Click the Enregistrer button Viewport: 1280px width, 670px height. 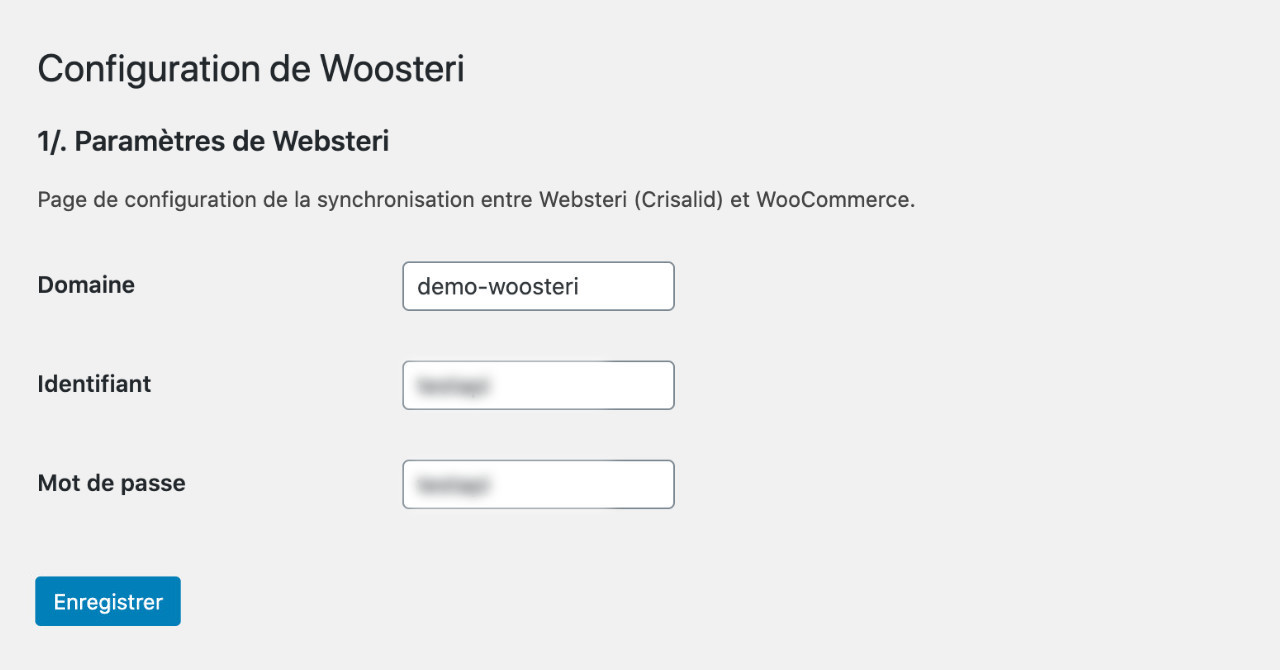108,601
